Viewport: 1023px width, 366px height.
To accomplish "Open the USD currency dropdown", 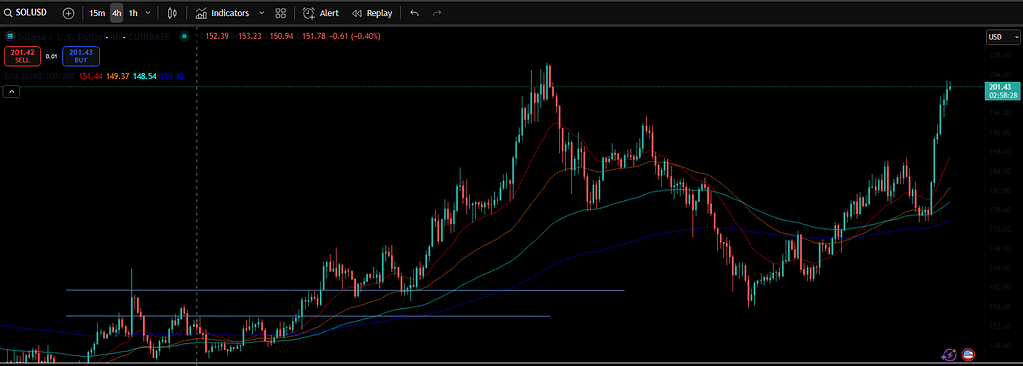I will [x=1003, y=37].
